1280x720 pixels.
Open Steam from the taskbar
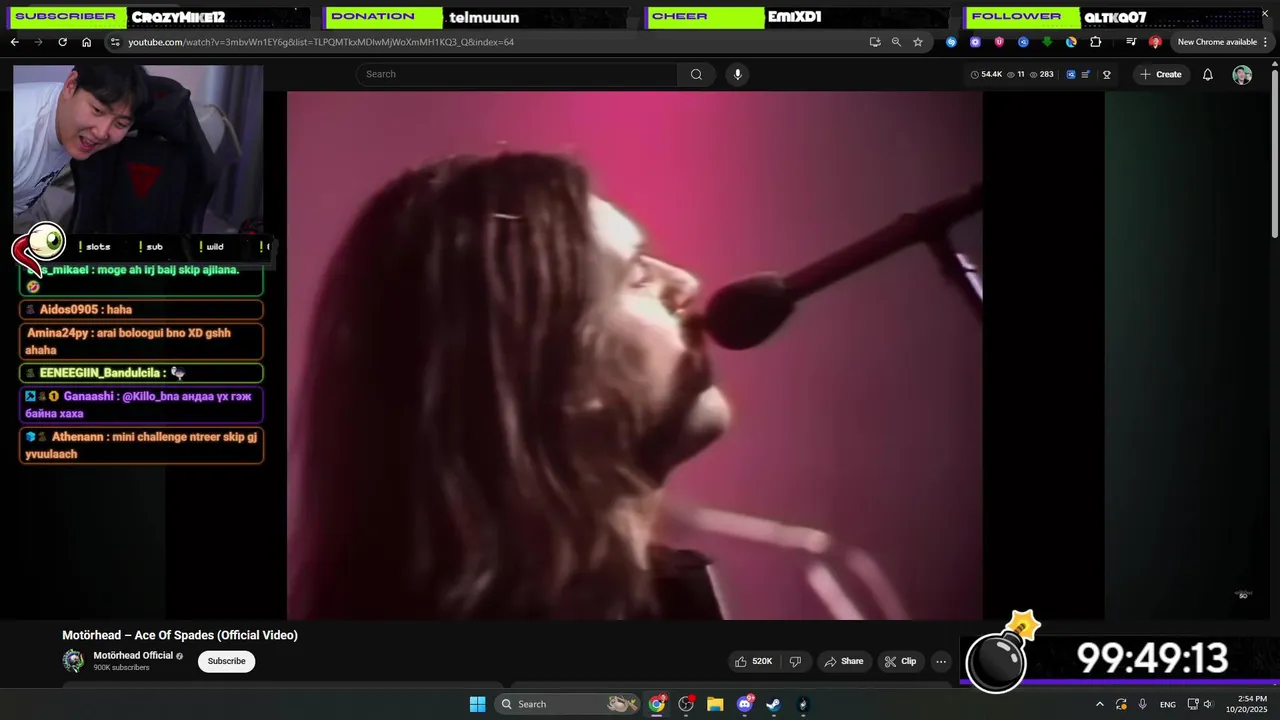click(773, 704)
